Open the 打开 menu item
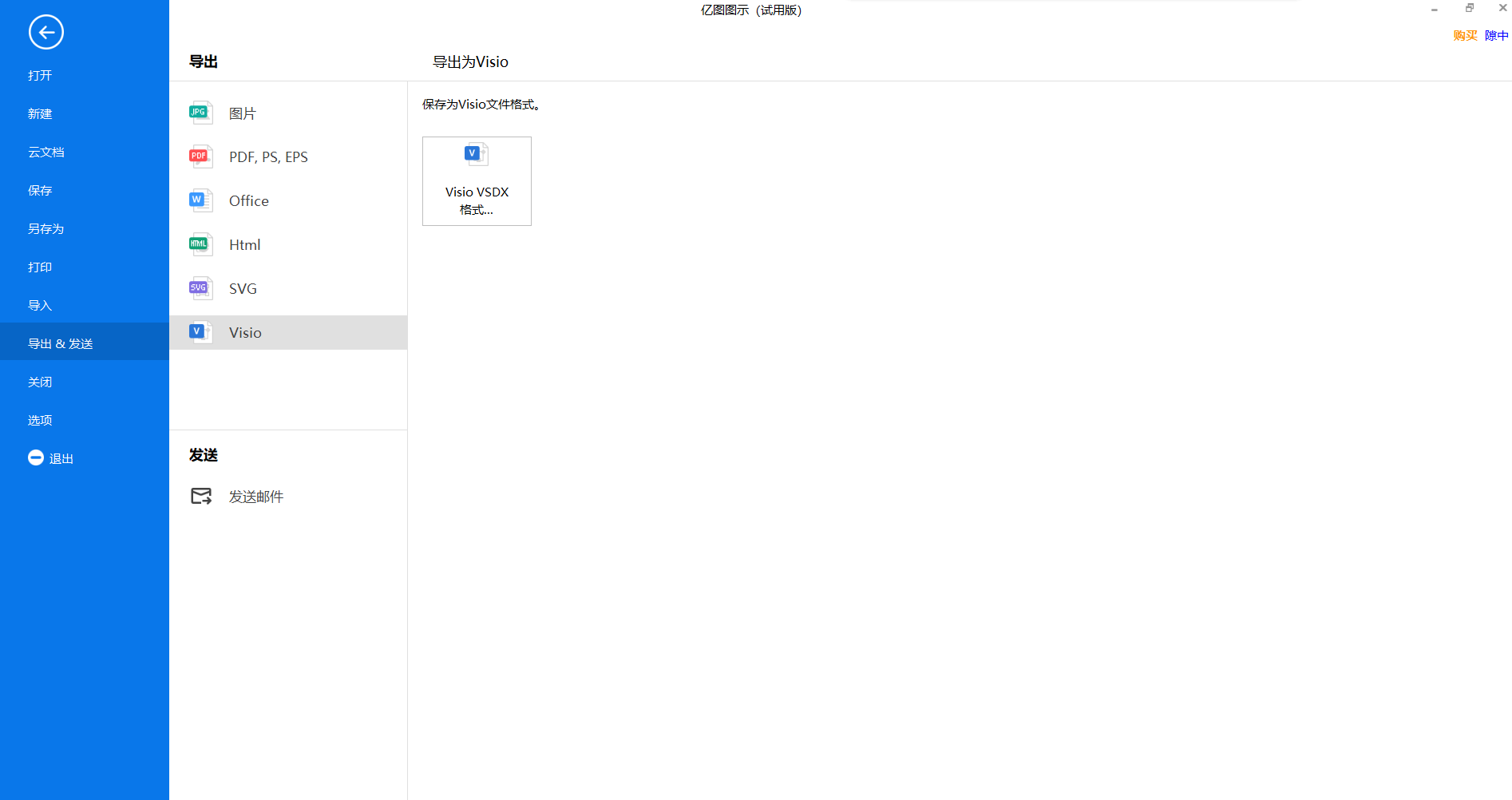The image size is (1512, 800). tap(40, 76)
